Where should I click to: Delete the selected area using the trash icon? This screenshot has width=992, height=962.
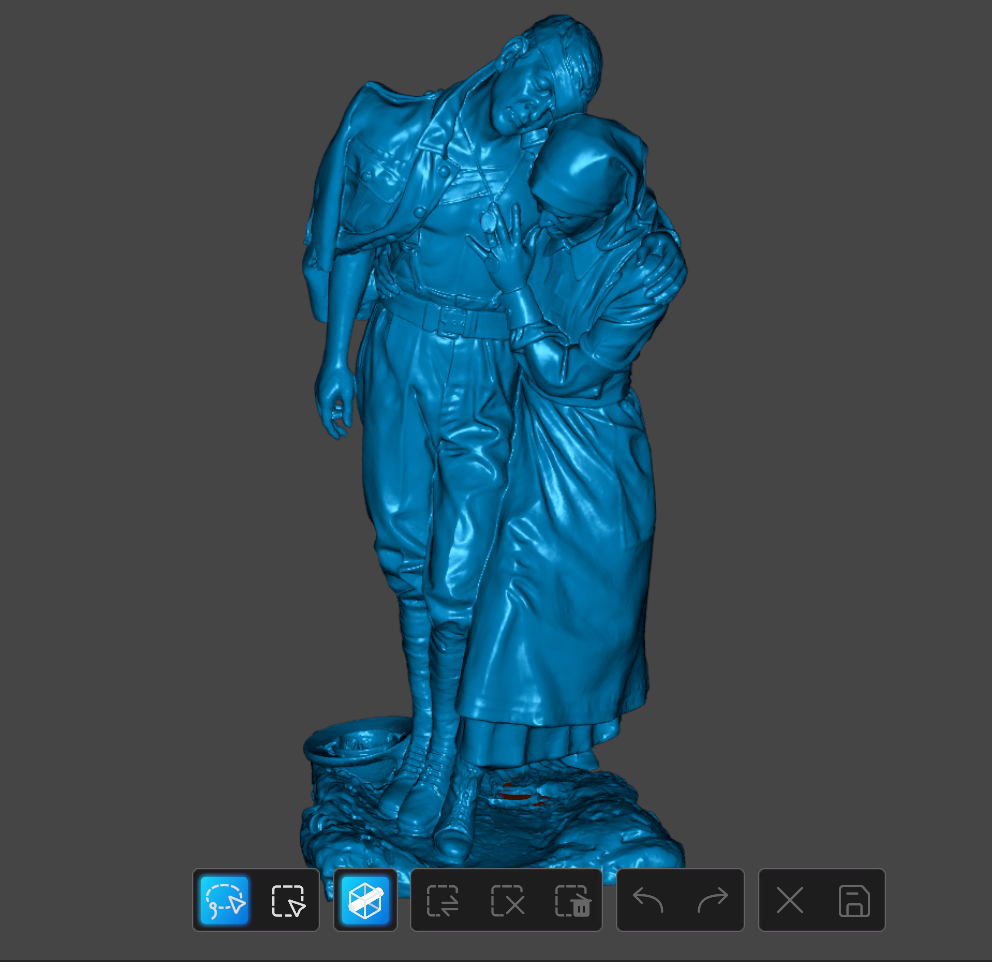coord(573,900)
